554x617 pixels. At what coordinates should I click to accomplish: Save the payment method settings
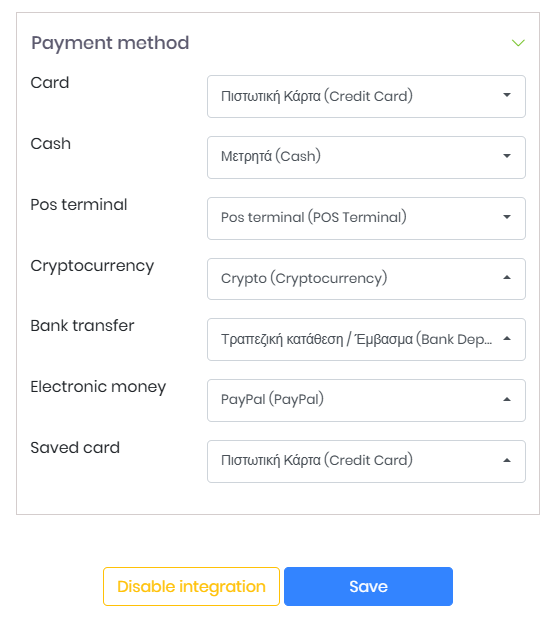click(x=368, y=586)
